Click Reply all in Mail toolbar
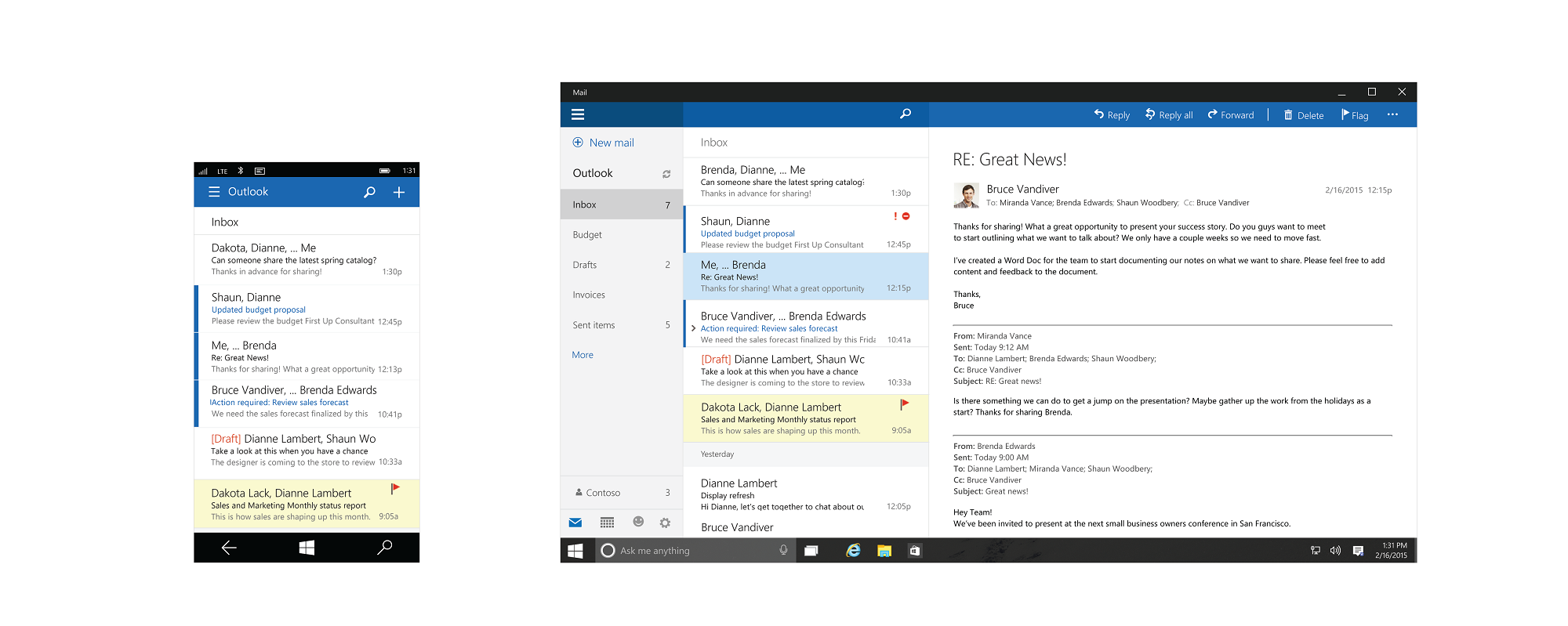Viewport: 1568px width, 626px height. pyautogui.click(x=1169, y=114)
